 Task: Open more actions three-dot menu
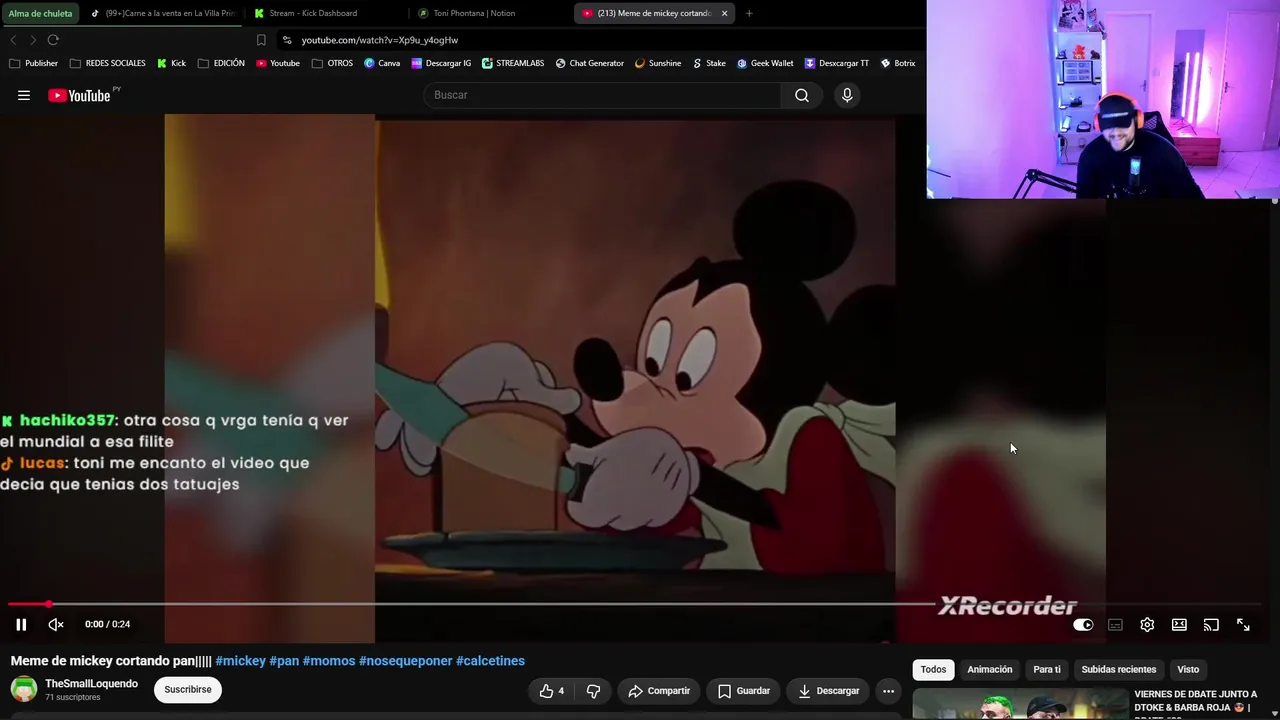click(888, 690)
